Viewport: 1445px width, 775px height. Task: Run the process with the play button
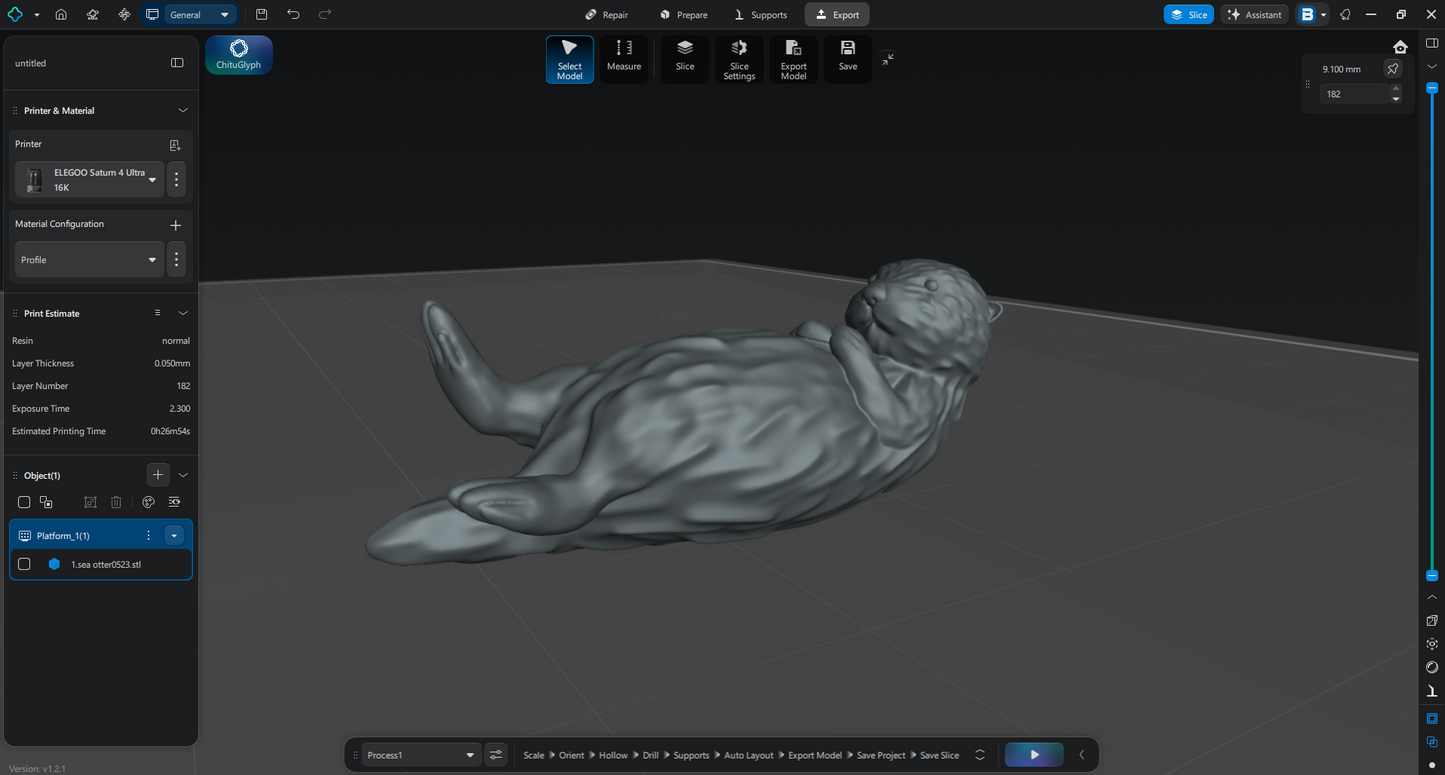point(1034,755)
